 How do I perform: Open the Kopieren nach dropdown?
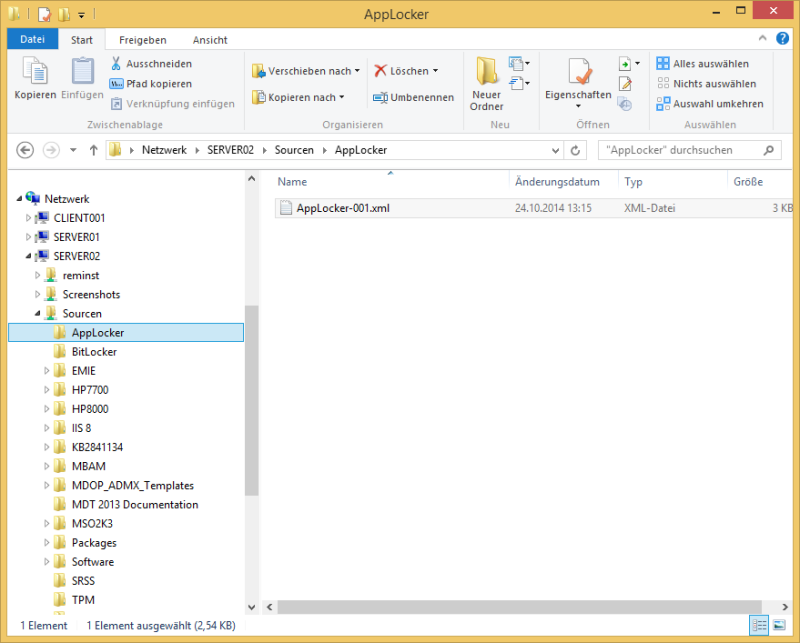point(302,97)
